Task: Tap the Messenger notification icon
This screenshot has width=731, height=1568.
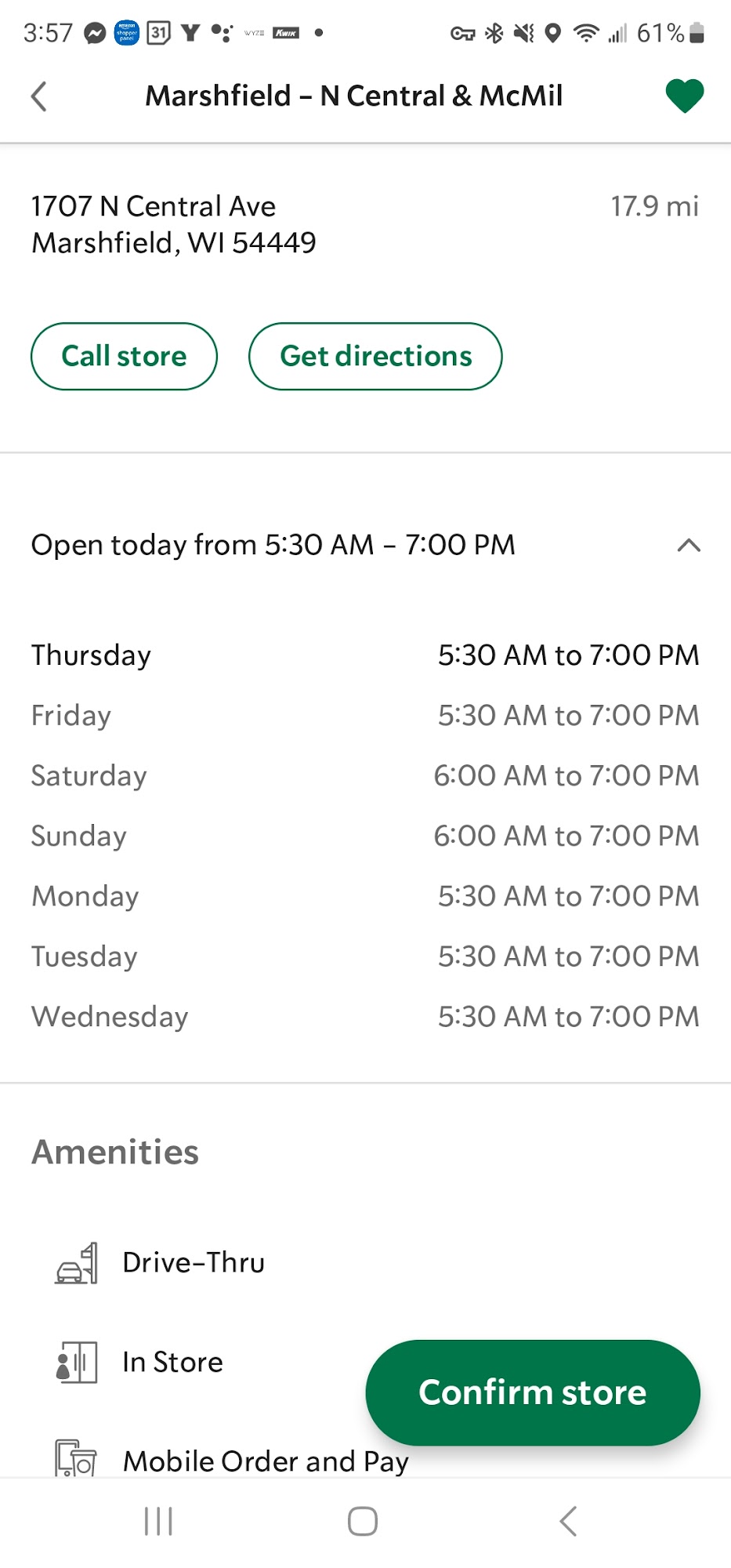Action: (x=96, y=33)
